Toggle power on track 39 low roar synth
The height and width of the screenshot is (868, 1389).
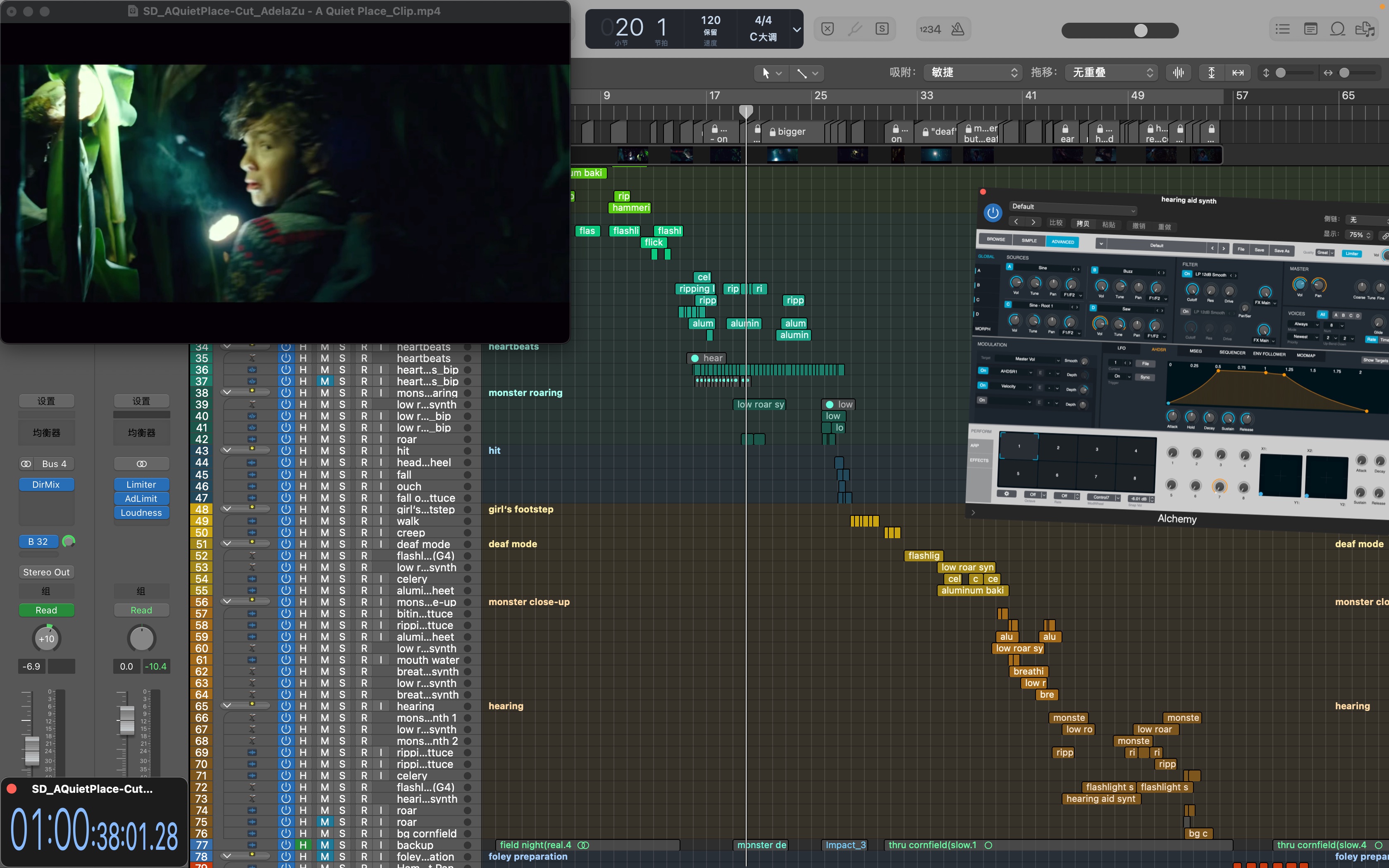point(286,404)
